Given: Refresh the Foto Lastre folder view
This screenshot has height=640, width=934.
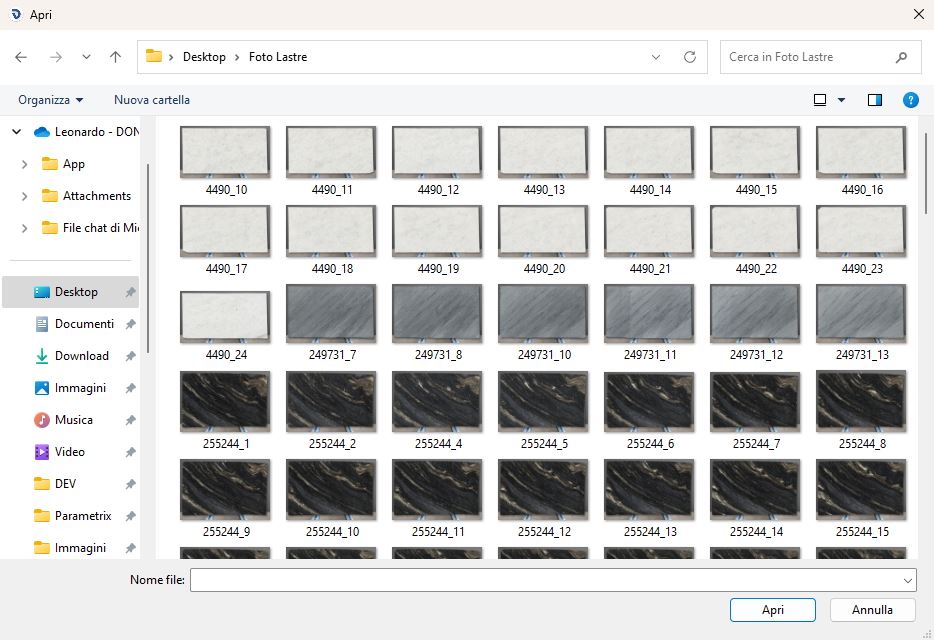Looking at the screenshot, I should [x=690, y=57].
